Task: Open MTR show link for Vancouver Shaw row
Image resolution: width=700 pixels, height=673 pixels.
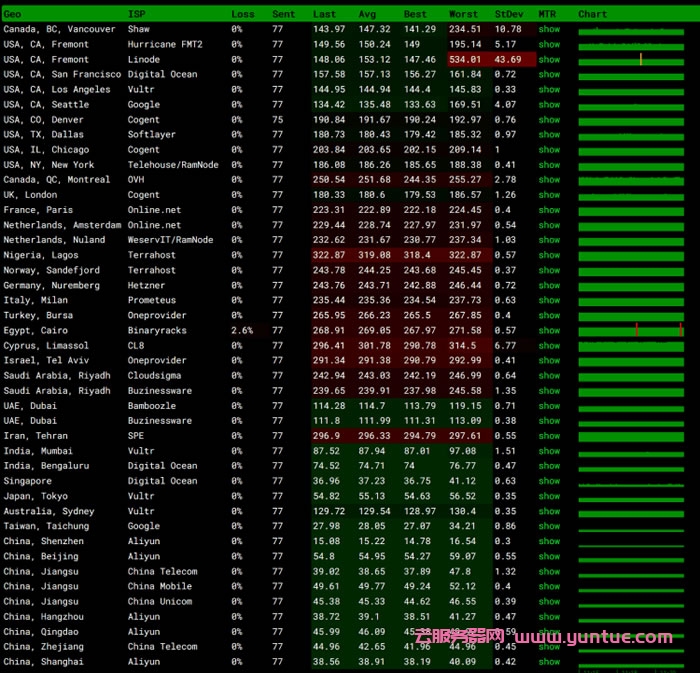Action: tap(549, 29)
